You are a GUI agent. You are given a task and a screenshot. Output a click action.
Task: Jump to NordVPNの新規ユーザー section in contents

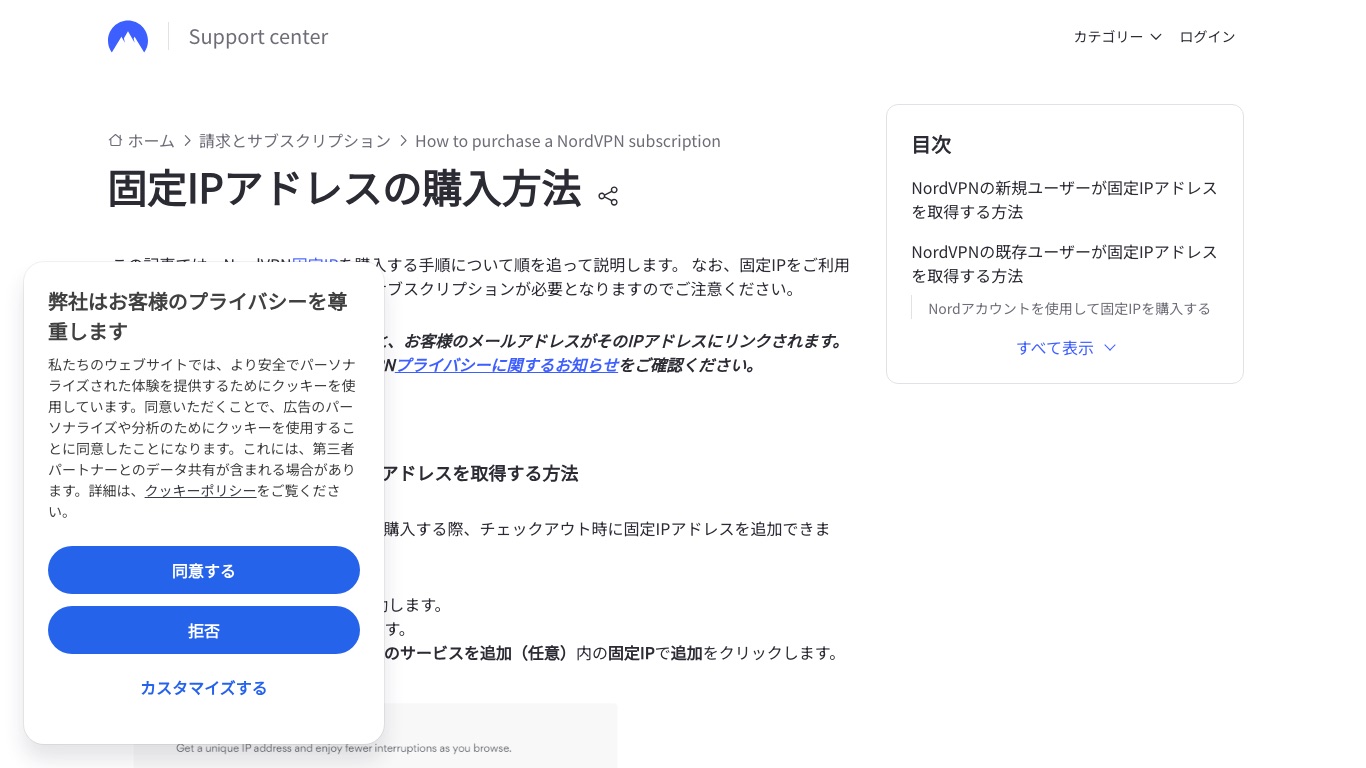(x=1065, y=200)
